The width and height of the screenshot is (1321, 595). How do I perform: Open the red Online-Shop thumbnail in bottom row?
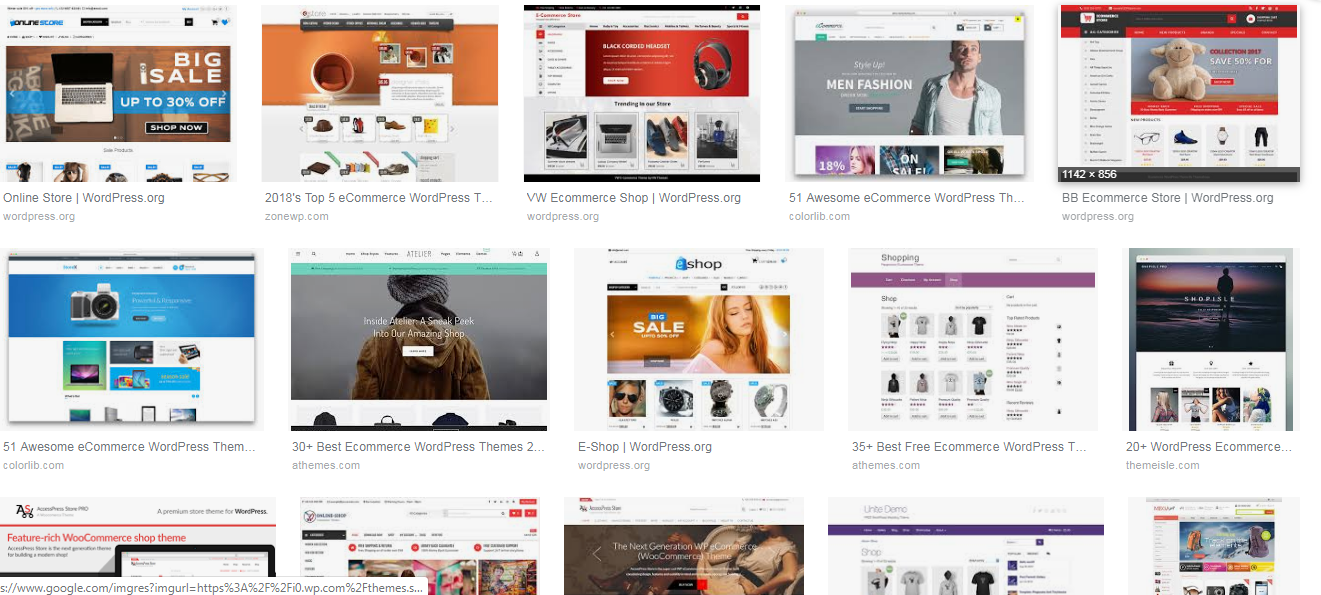(421, 546)
